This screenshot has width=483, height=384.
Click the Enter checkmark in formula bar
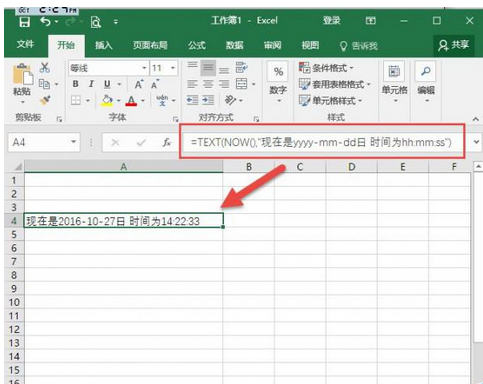(141, 143)
